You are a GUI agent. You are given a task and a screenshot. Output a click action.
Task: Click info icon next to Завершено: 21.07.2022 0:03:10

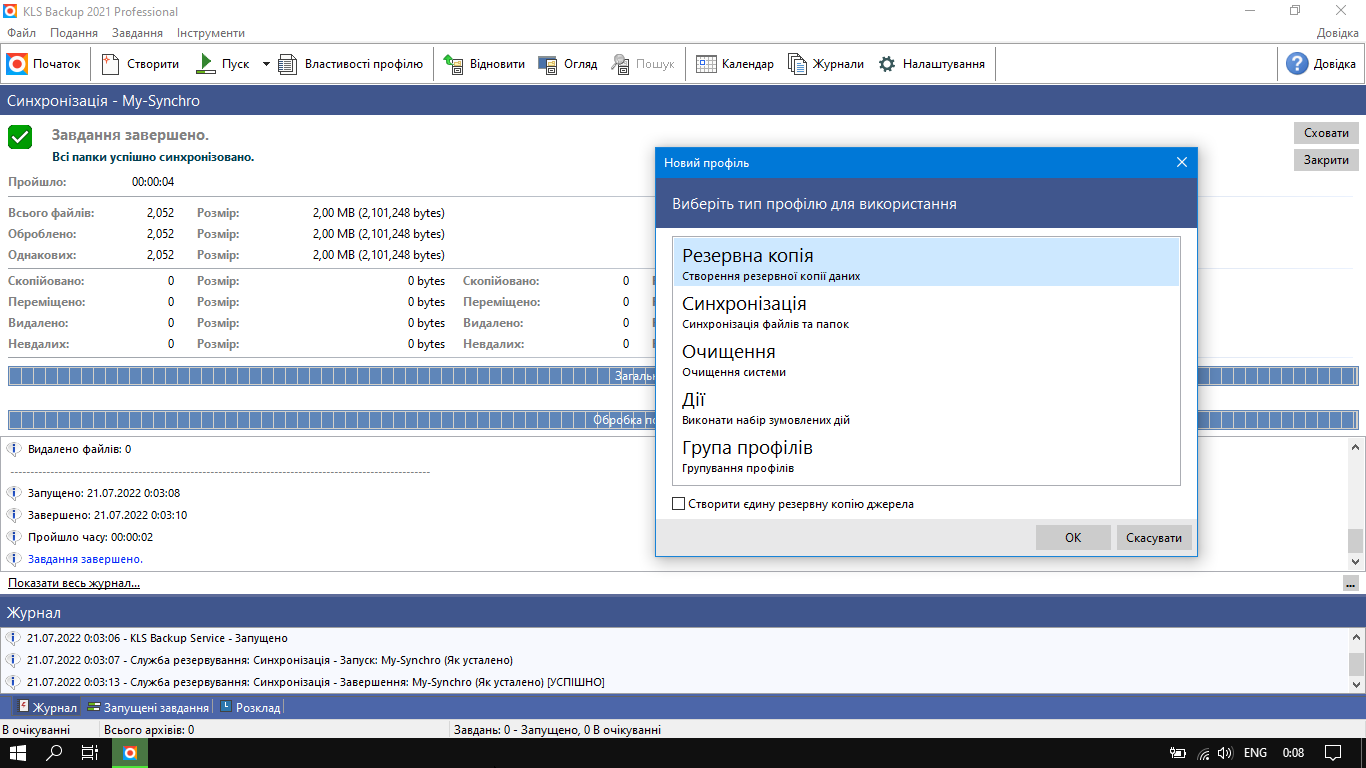pos(14,515)
